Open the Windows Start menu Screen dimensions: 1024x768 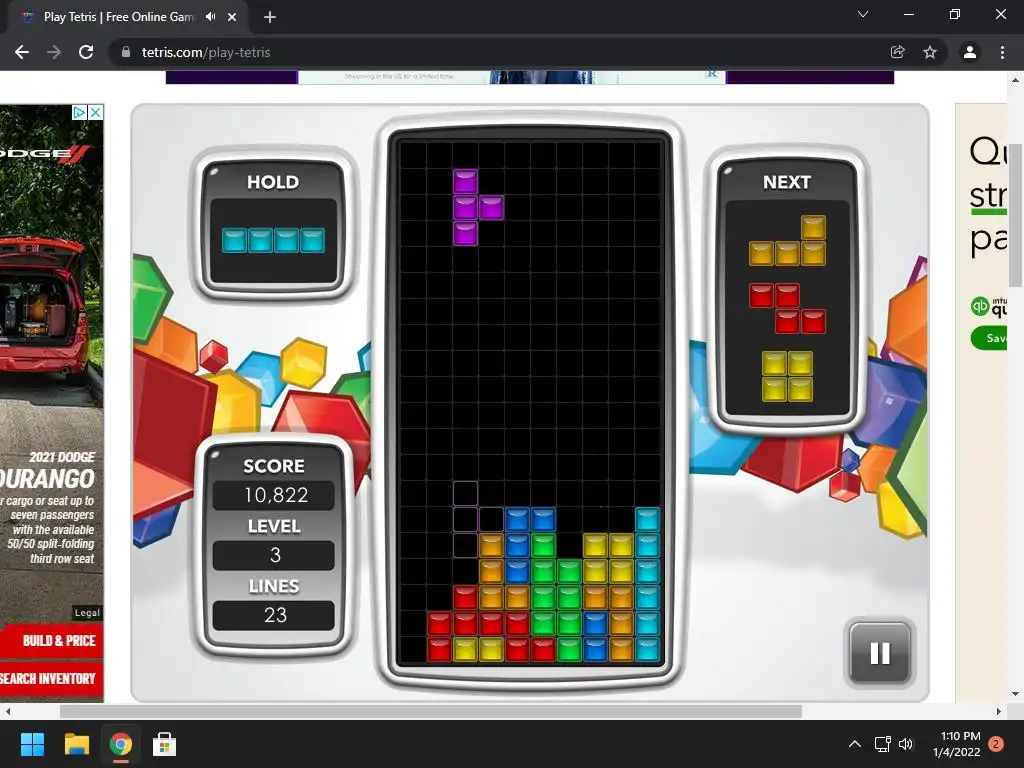pos(32,744)
